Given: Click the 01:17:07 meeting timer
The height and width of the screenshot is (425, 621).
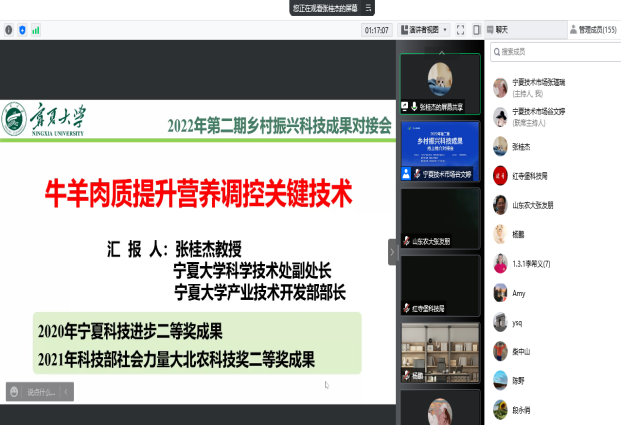Looking at the screenshot, I should [x=376, y=30].
